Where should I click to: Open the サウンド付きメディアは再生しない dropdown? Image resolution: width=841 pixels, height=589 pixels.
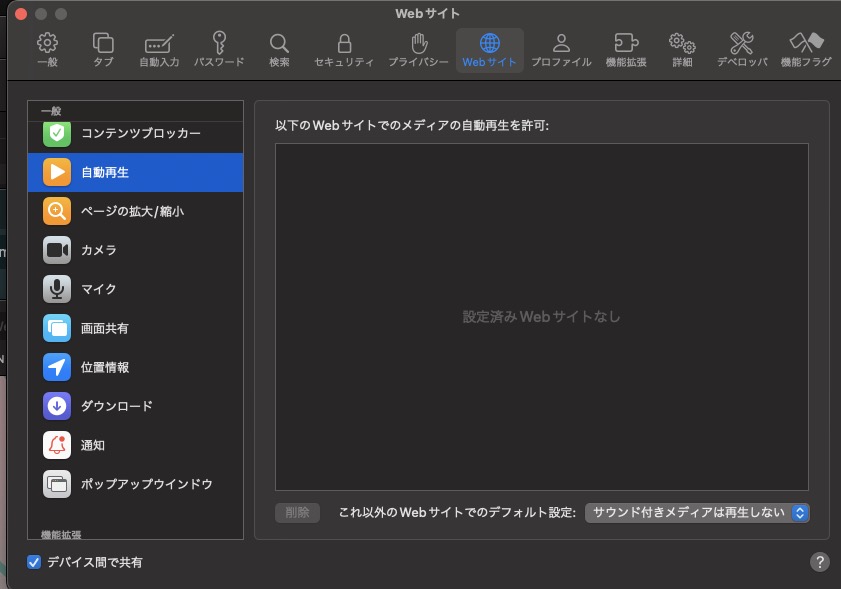click(x=697, y=513)
